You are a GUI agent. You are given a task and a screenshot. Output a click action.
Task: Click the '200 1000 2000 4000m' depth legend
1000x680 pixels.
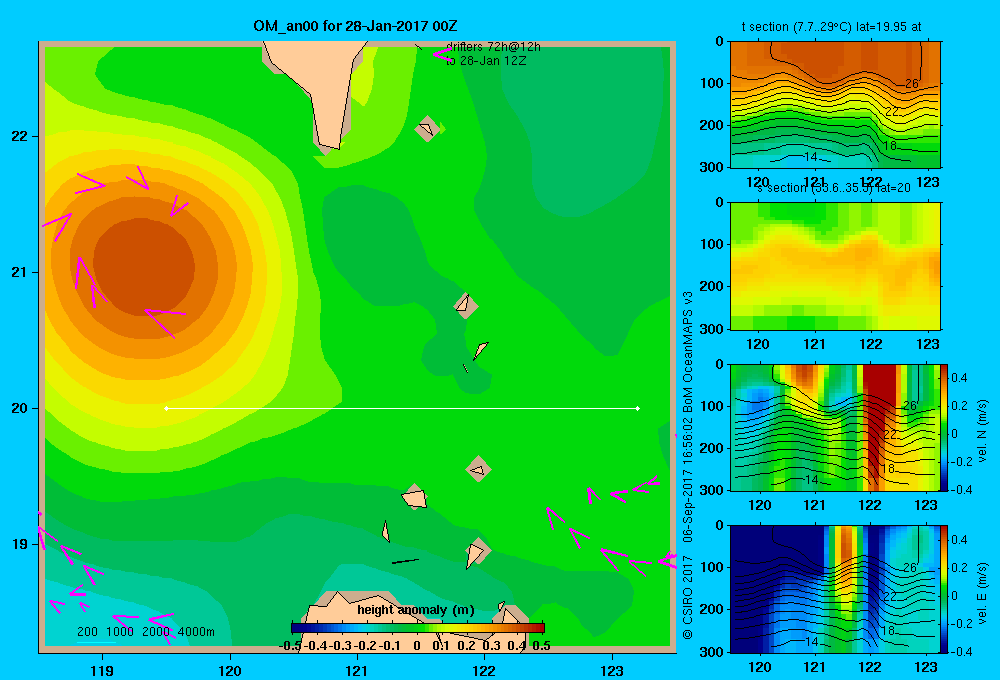(x=146, y=632)
